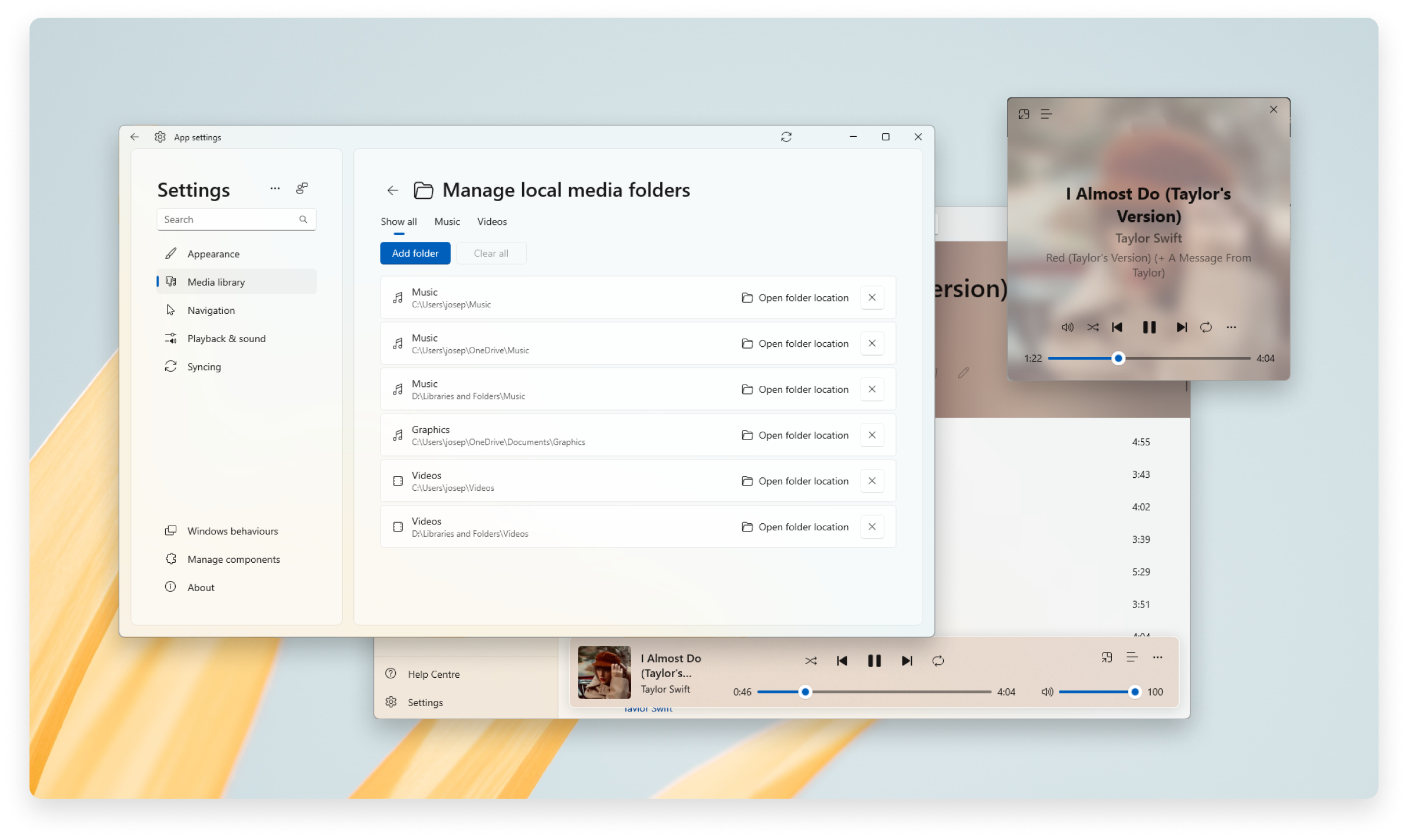
Task: Toggle repeat in the mini player
Action: pyautogui.click(x=1206, y=327)
